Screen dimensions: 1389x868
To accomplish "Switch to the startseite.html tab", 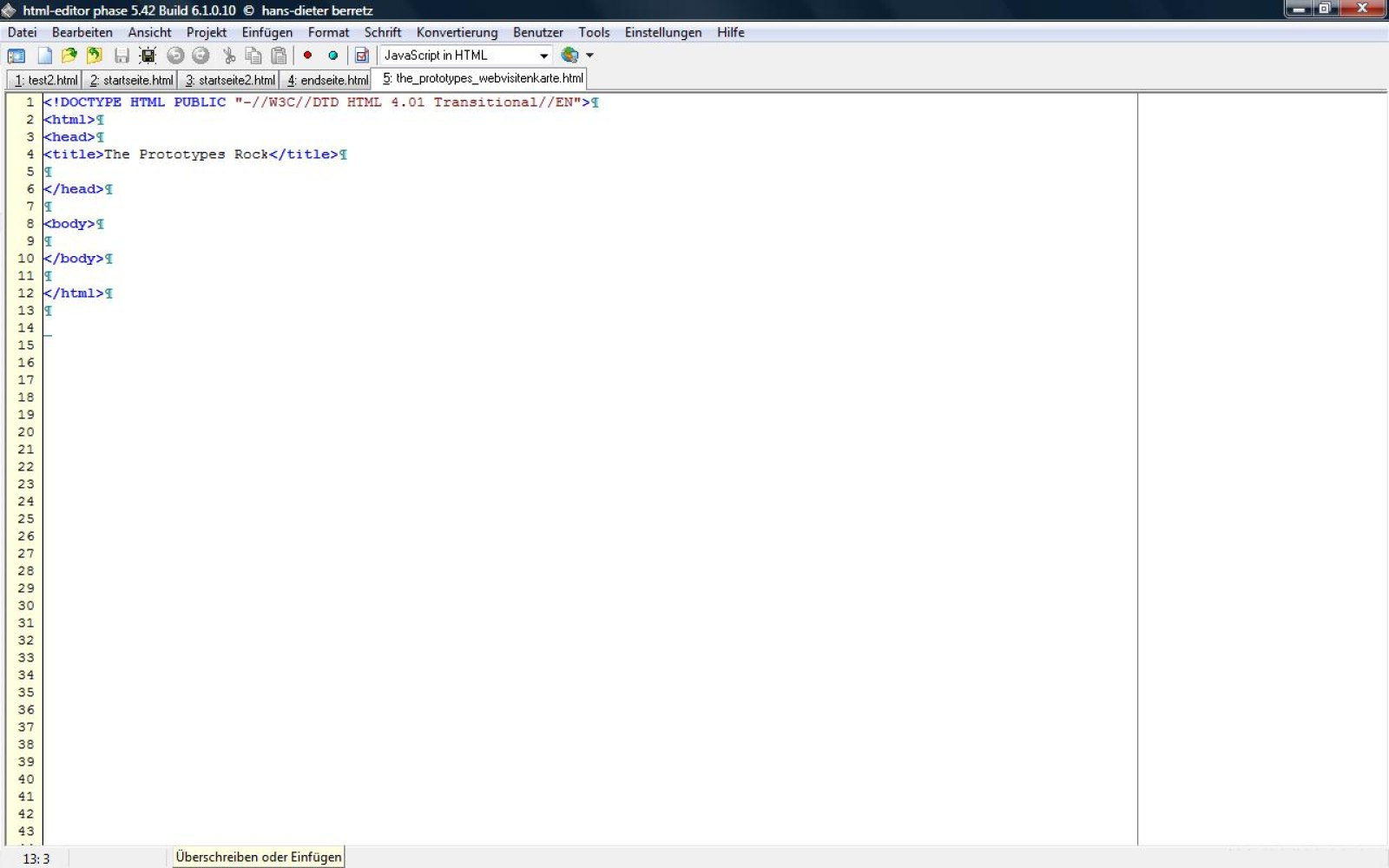I will tap(130, 80).
